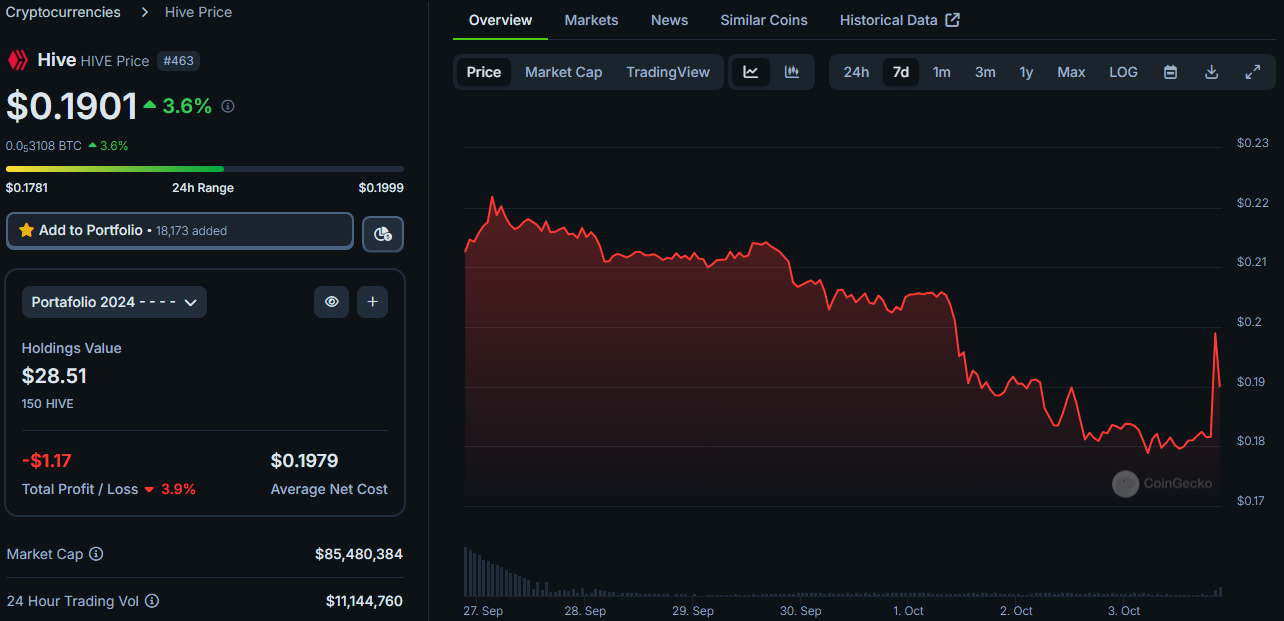Select the candlestick chart view icon
This screenshot has height=621, width=1284.
tap(792, 72)
